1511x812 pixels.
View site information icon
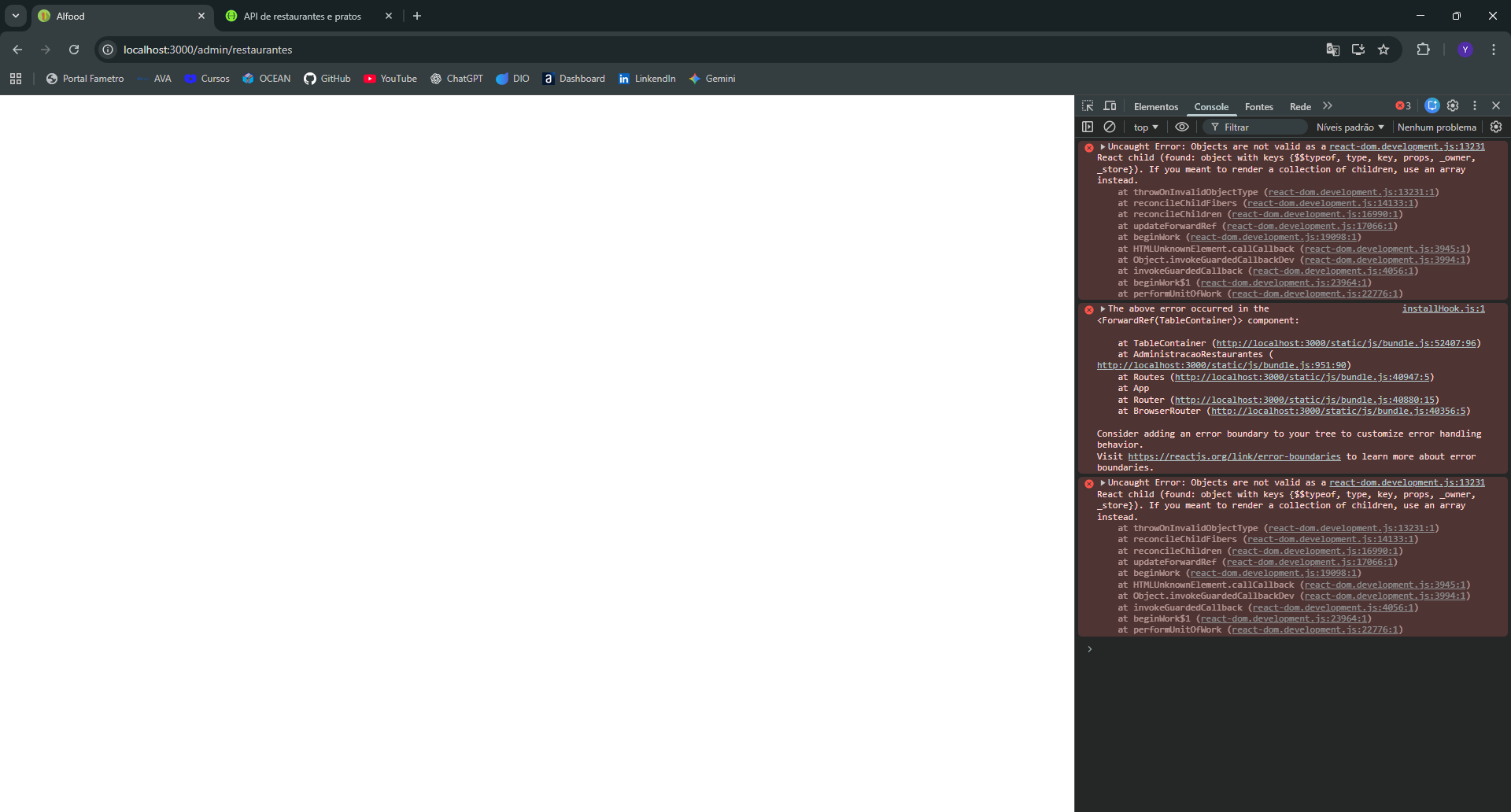pyautogui.click(x=109, y=50)
